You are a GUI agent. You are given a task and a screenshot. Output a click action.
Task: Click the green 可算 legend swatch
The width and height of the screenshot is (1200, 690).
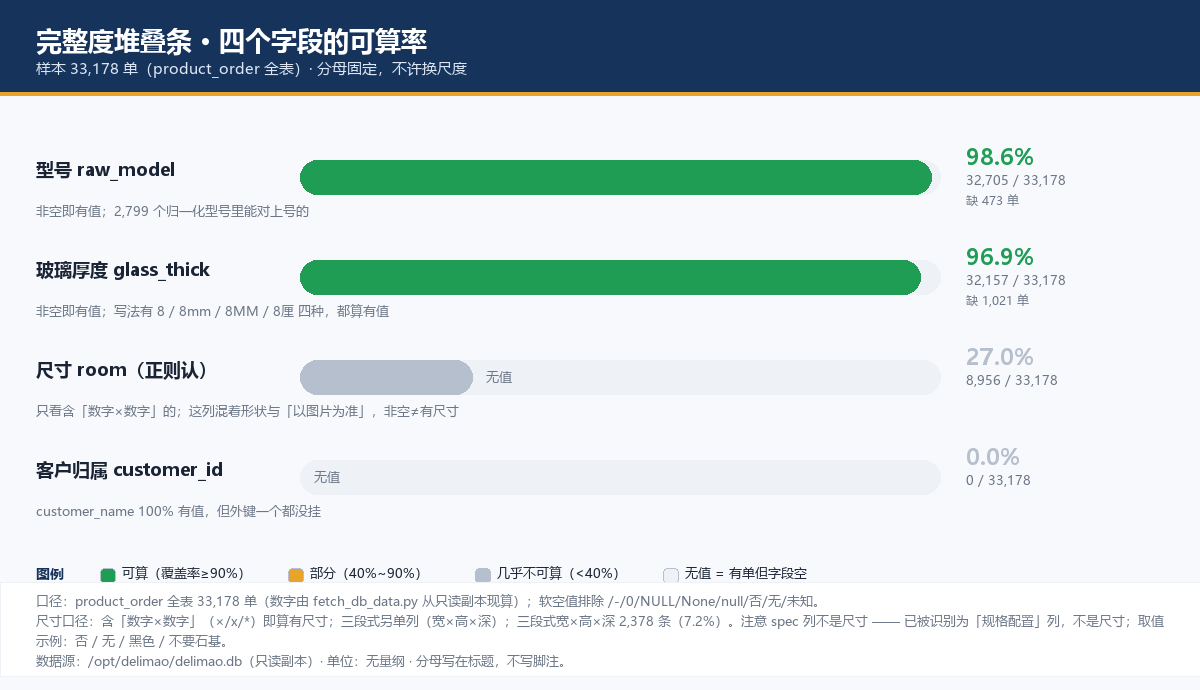tap(109, 574)
